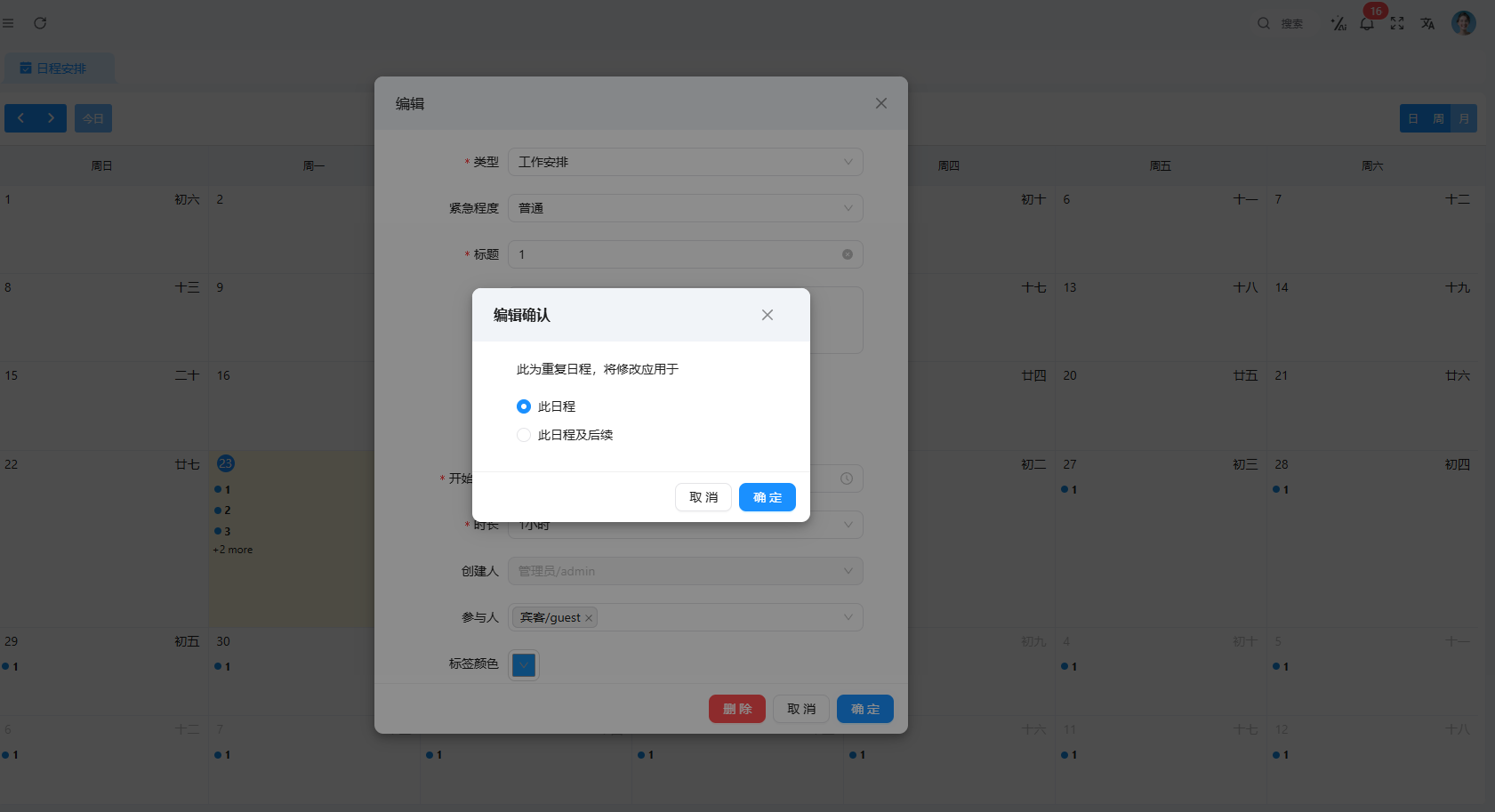Clear the 标题 field with the clear icon

pyautogui.click(x=848, y=254)
